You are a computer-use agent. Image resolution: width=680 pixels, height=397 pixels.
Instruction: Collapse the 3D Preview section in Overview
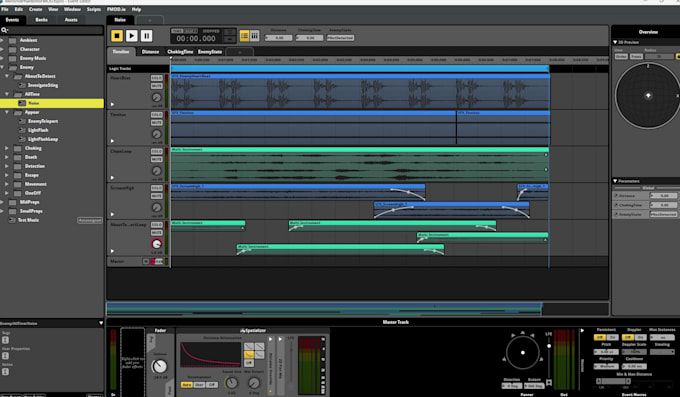pyautogui.click(x=615, y=42)
